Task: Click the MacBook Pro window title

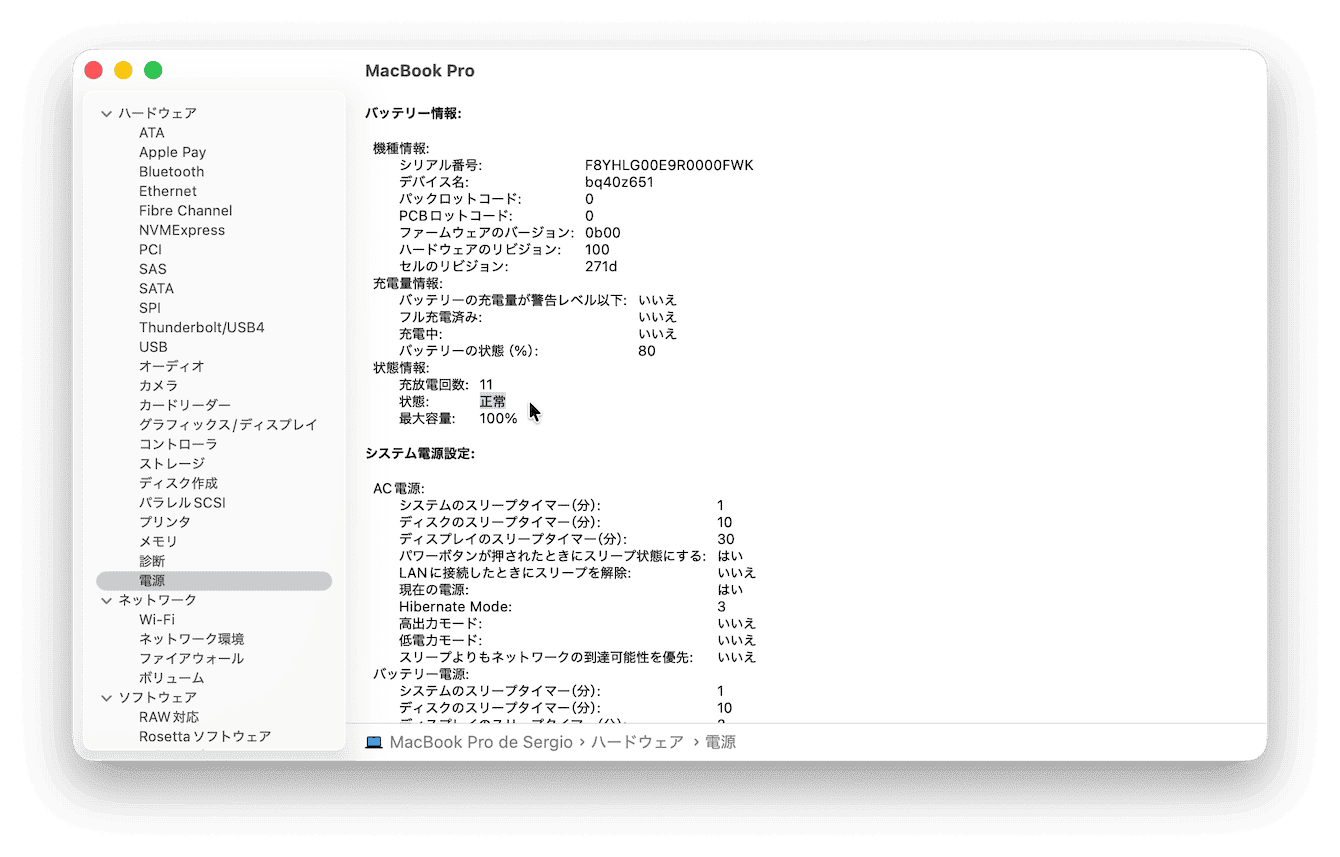Action: pos(420,71)
